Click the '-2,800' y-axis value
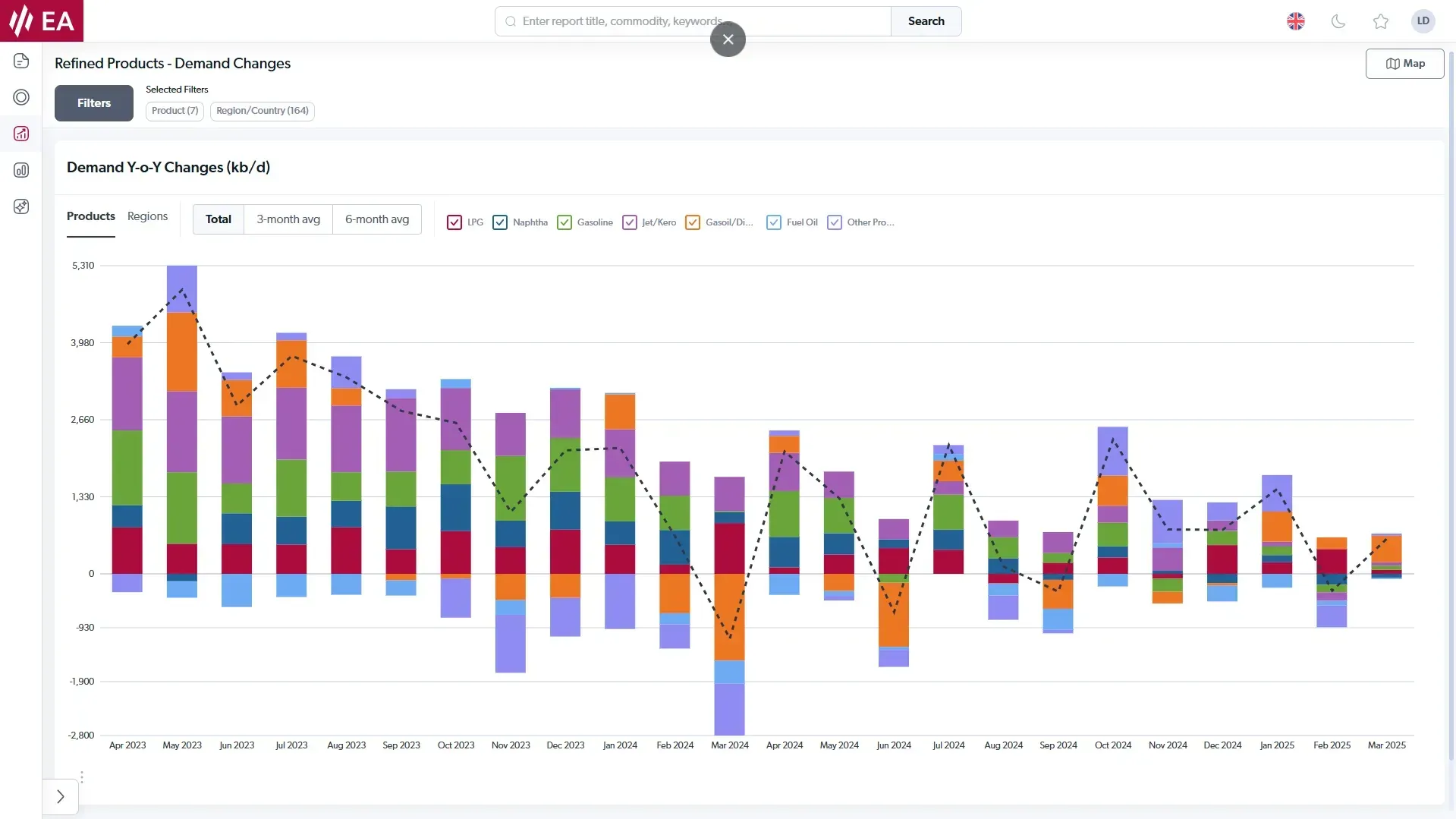1456x819 pixels. click(x=81, y=736)
